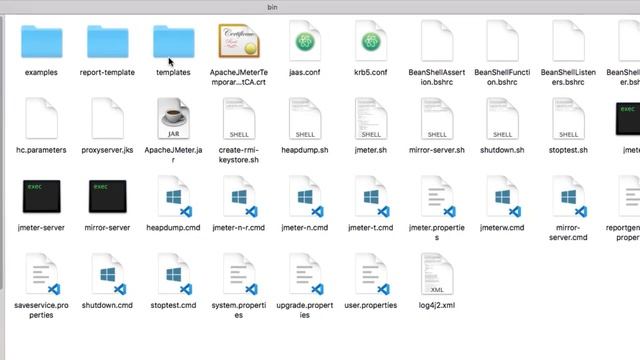
Task: Click the 'log4j2.xml' file name text
Action: 437,305
